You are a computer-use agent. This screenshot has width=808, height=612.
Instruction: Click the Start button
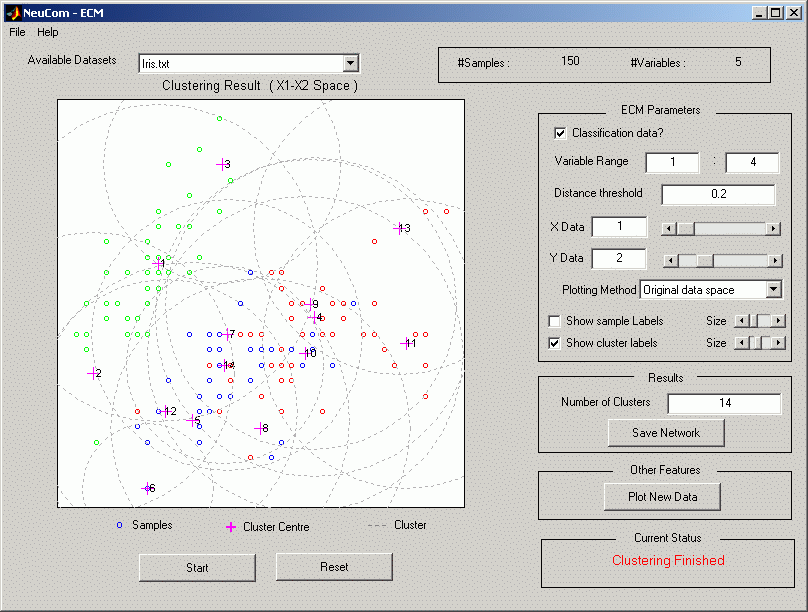point(197,568)
